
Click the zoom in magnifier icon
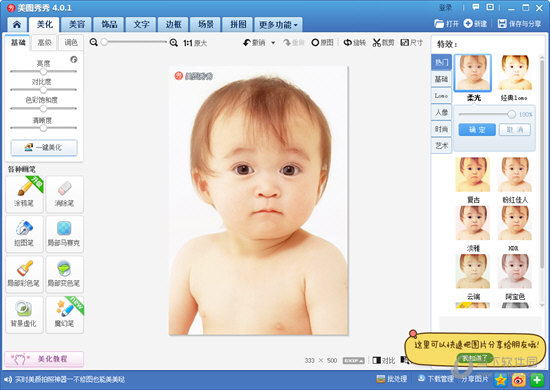(174, 43)
